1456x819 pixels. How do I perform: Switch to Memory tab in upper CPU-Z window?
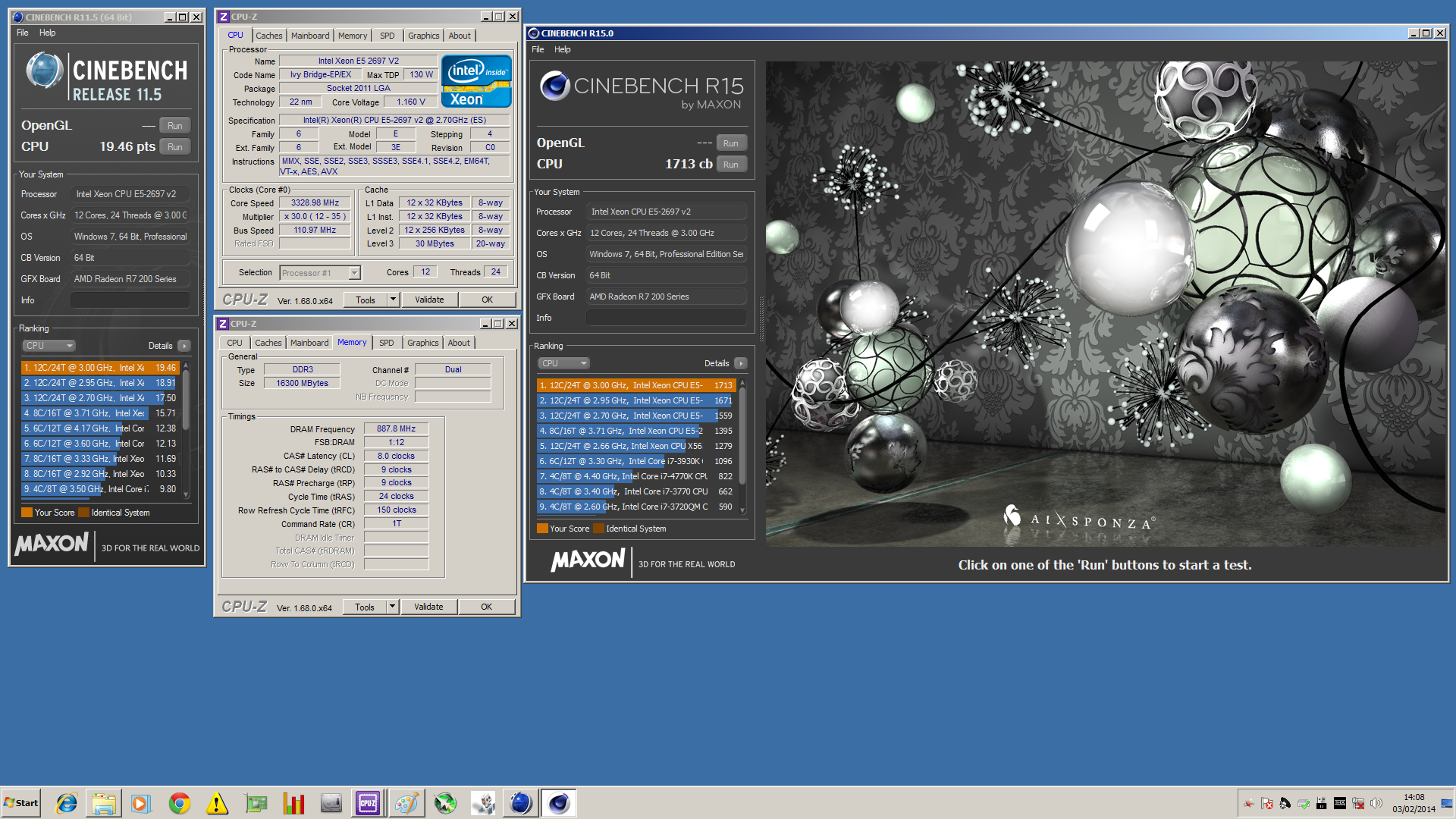353,36
